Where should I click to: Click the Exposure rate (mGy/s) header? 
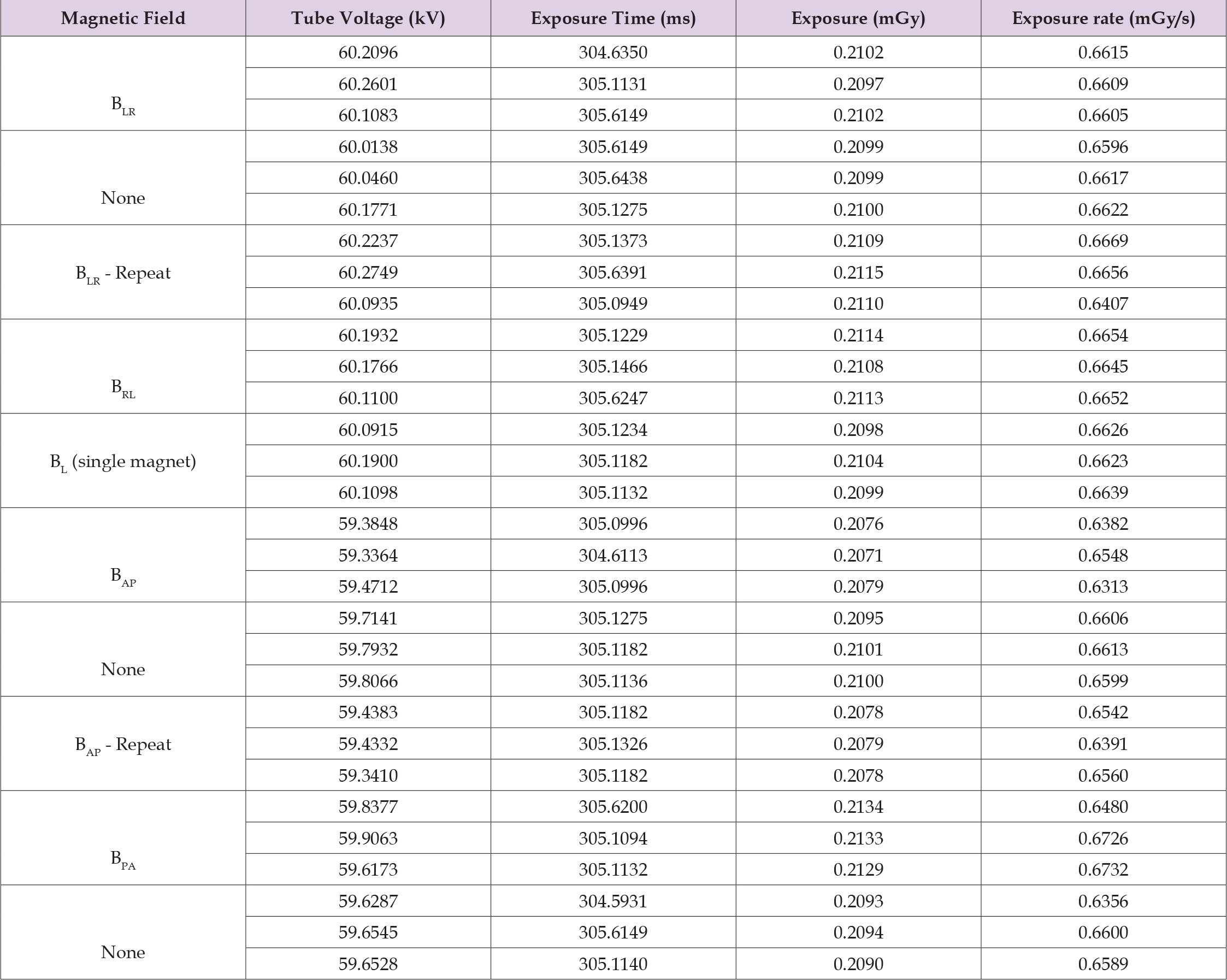tap(1103, 18)
